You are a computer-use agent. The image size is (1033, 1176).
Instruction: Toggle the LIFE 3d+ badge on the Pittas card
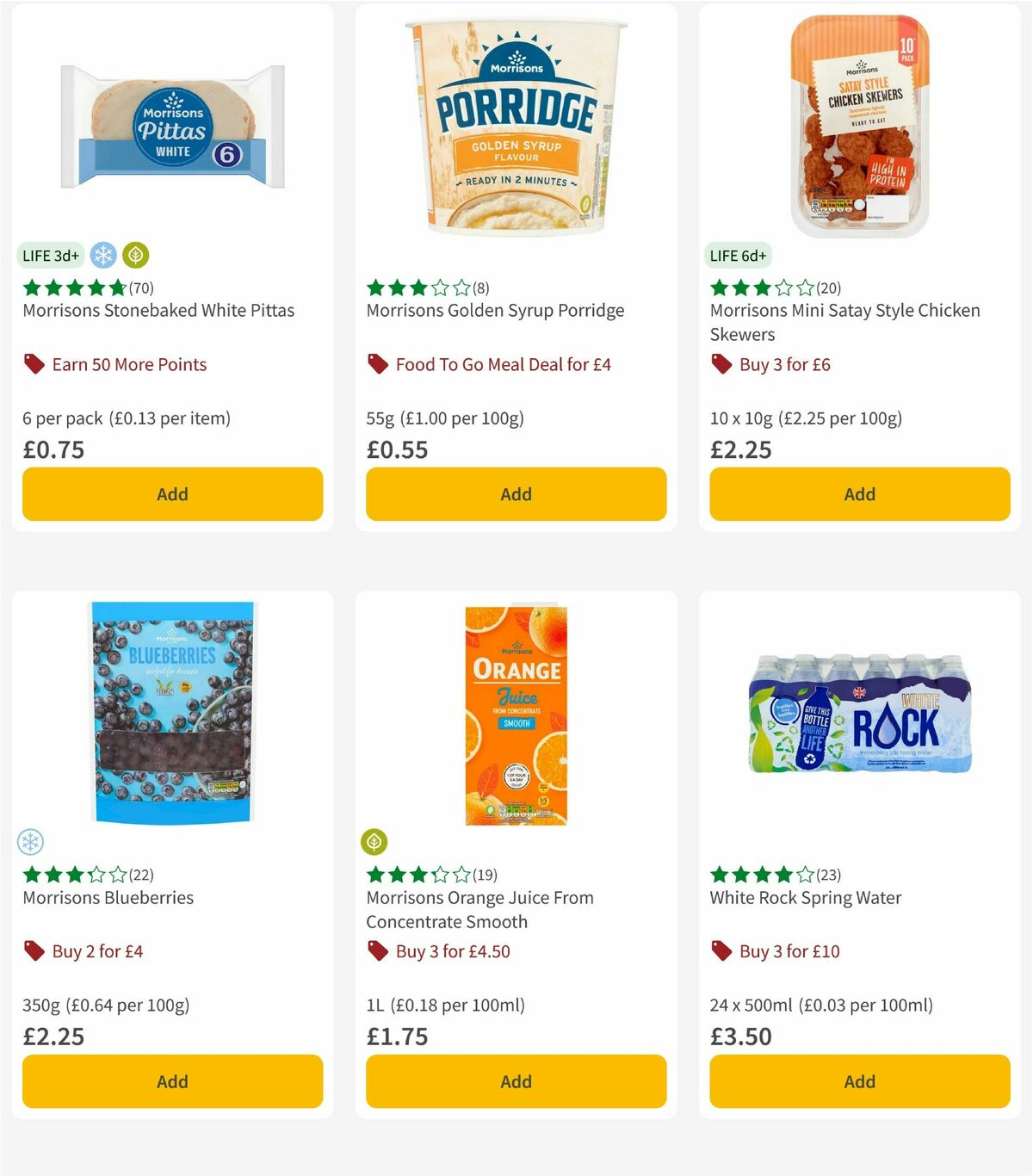[49, 256]
